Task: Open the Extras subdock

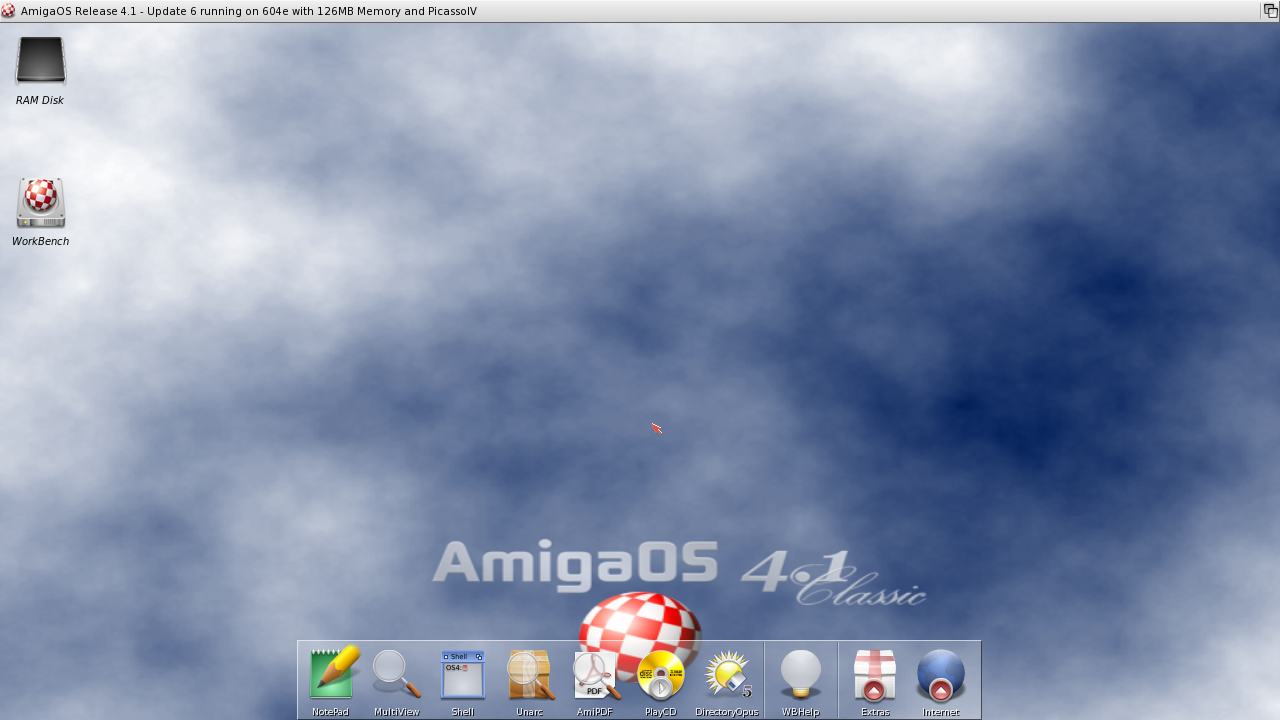Action: click(875, 674)
